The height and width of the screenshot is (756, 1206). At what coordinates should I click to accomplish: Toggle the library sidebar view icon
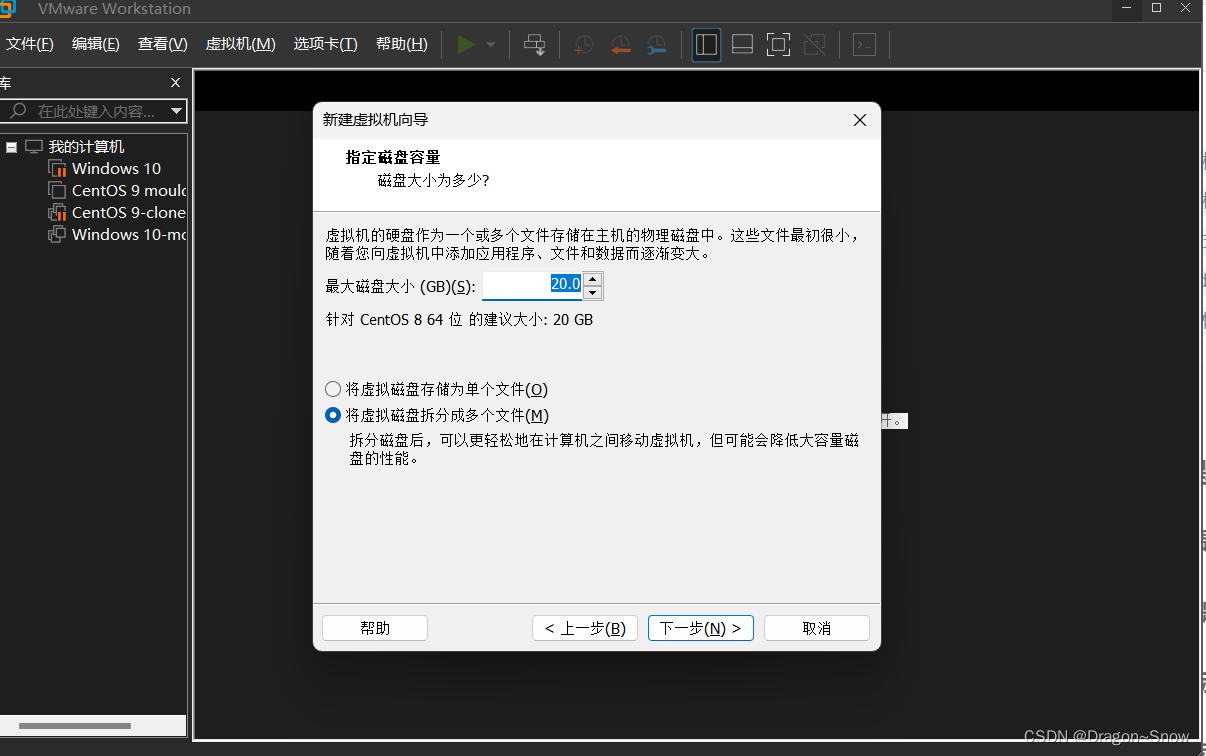pyautogui.click(x=706, y=44)
